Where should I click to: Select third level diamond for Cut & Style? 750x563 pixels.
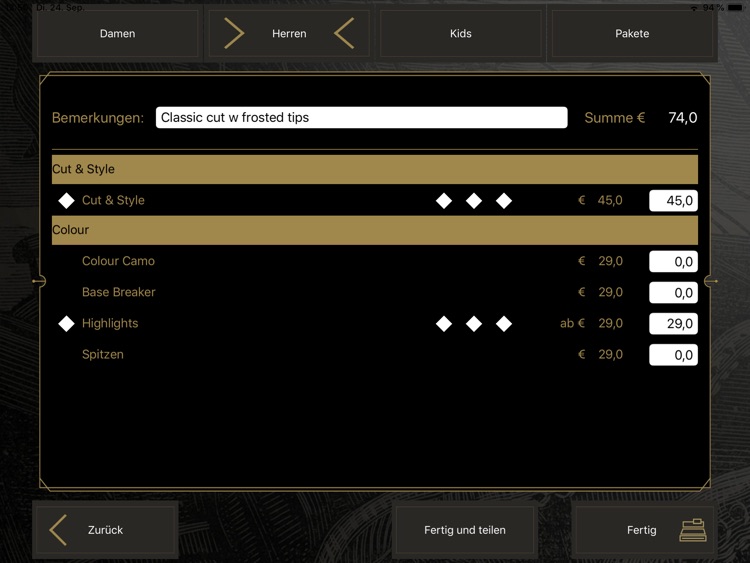point(504,201)
